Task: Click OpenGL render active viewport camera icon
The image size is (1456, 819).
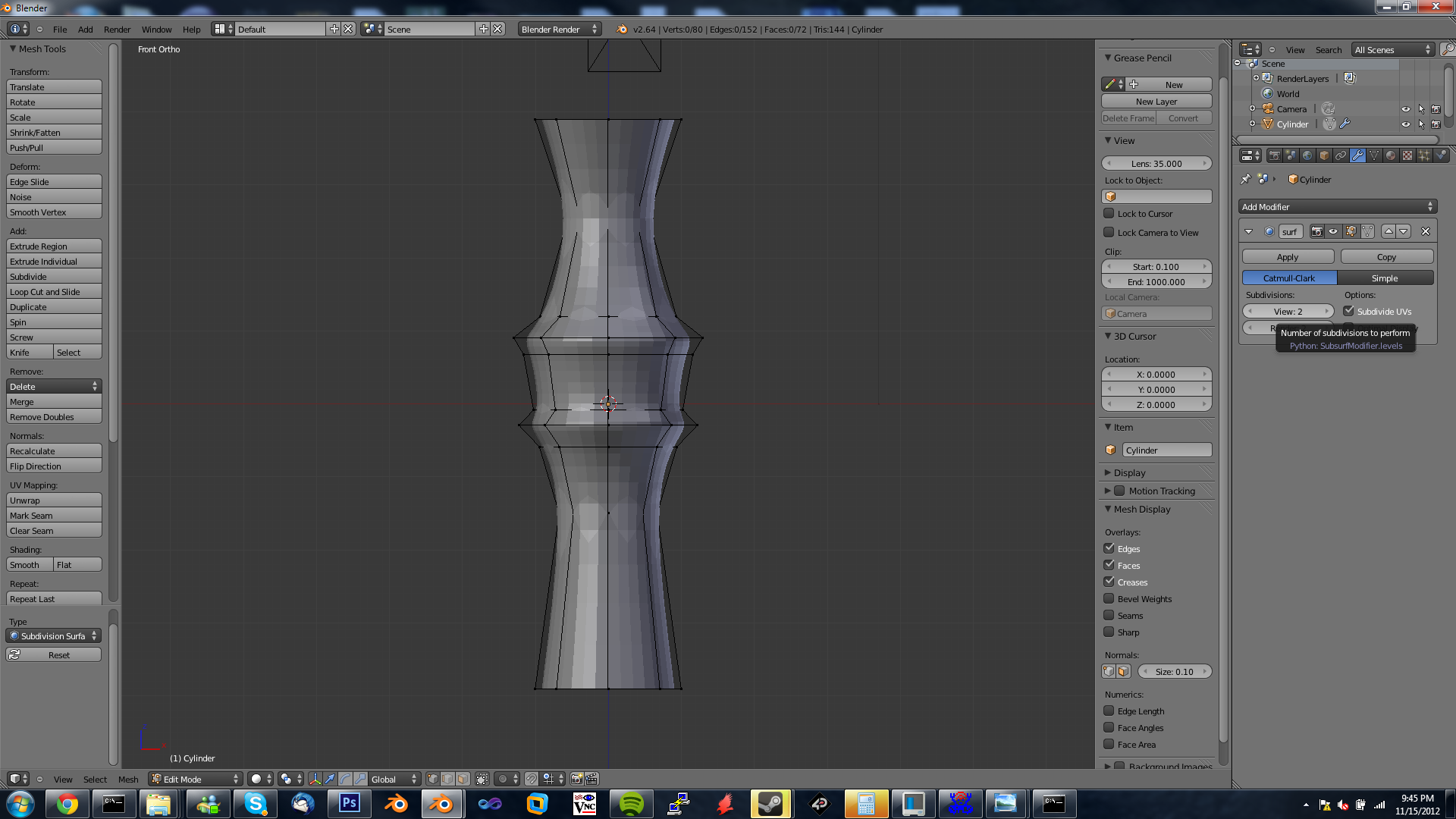Action: (x=576, y=779)
